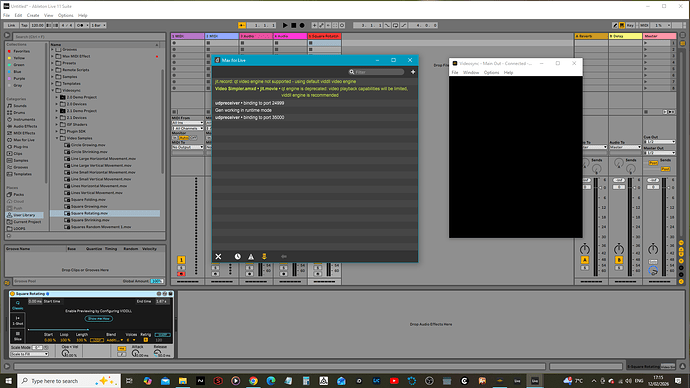
Task: Expand the Grooves folder
Action: (52, 49)
